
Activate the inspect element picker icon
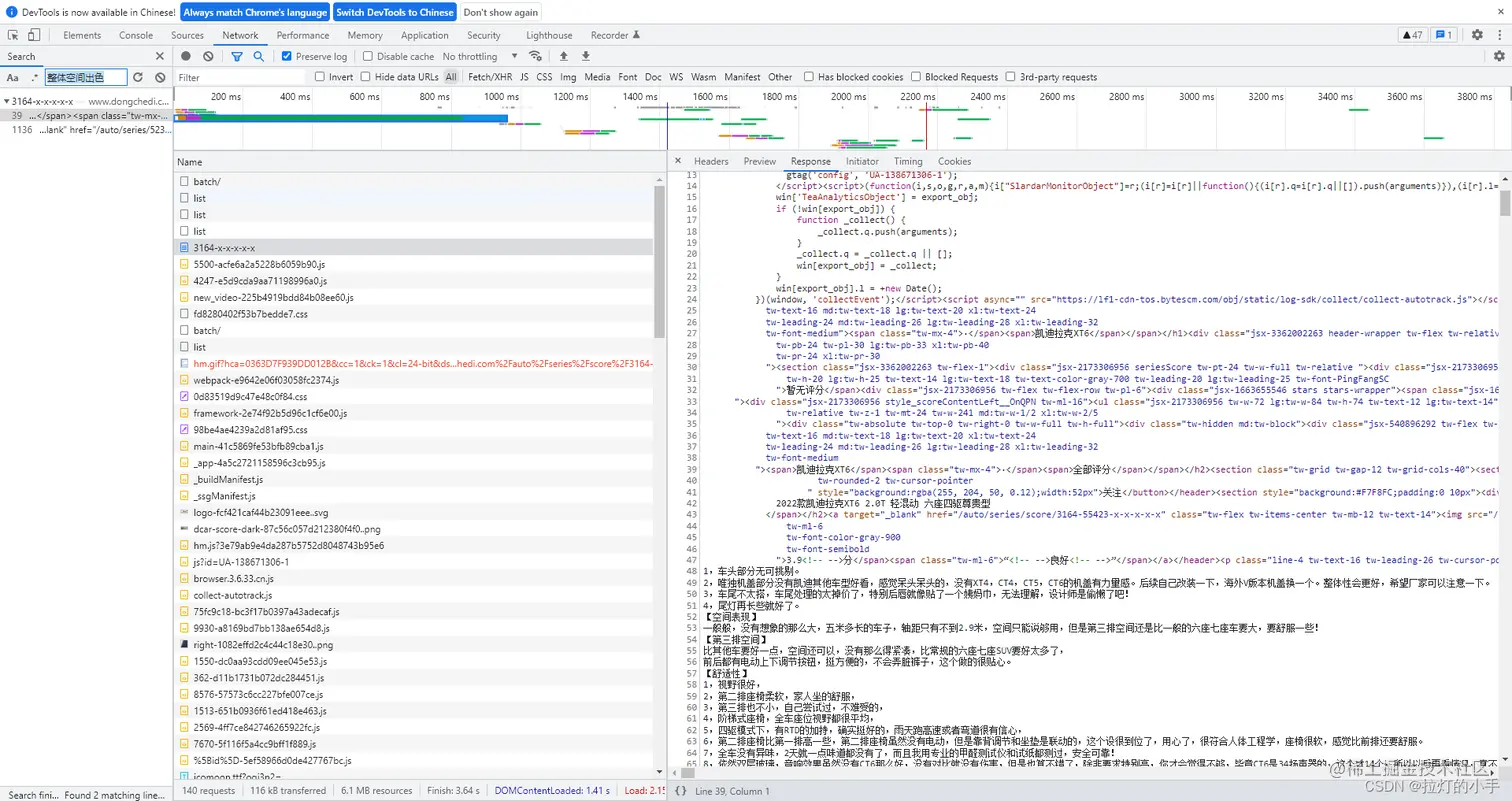pyautogui.click(x=14, y=35)
